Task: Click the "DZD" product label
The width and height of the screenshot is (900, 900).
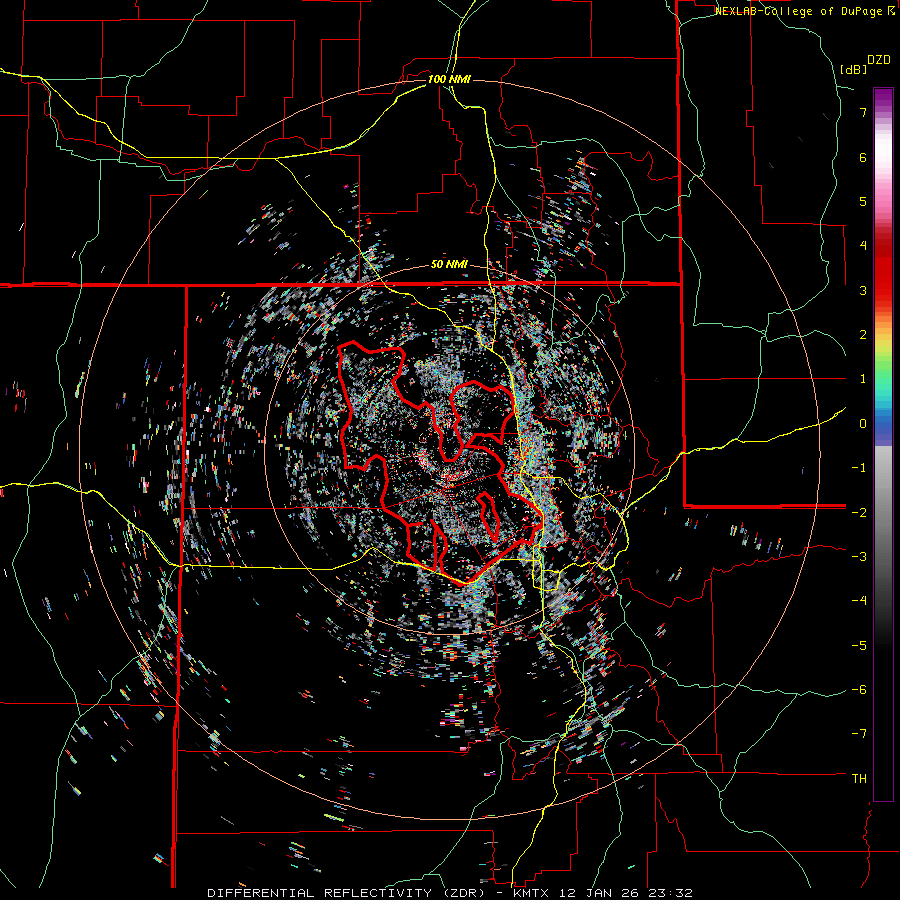Action: [x=879, y=60]
